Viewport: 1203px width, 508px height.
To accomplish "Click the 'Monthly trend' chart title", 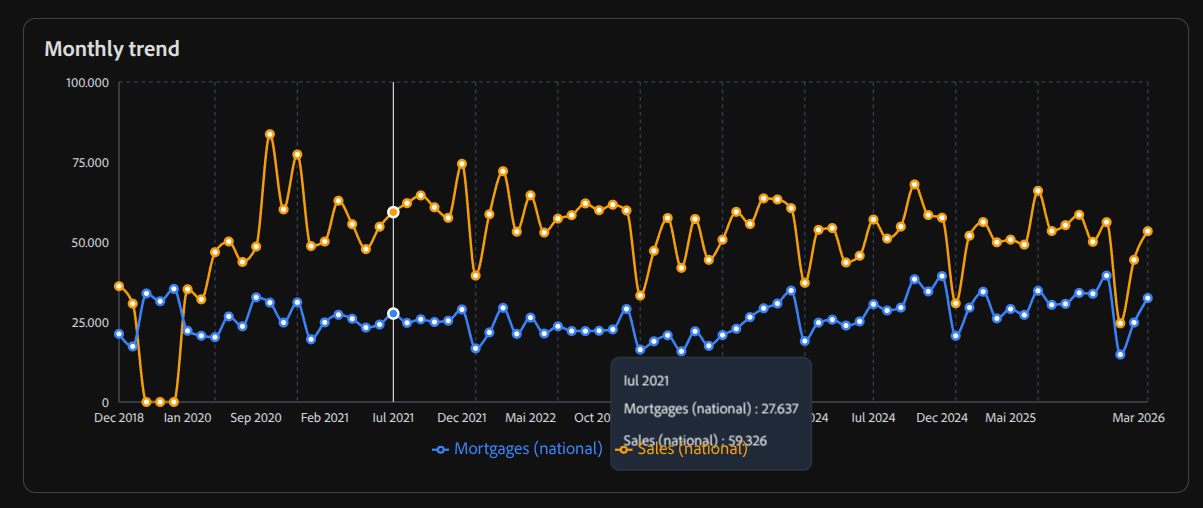I will click(112, 48).
